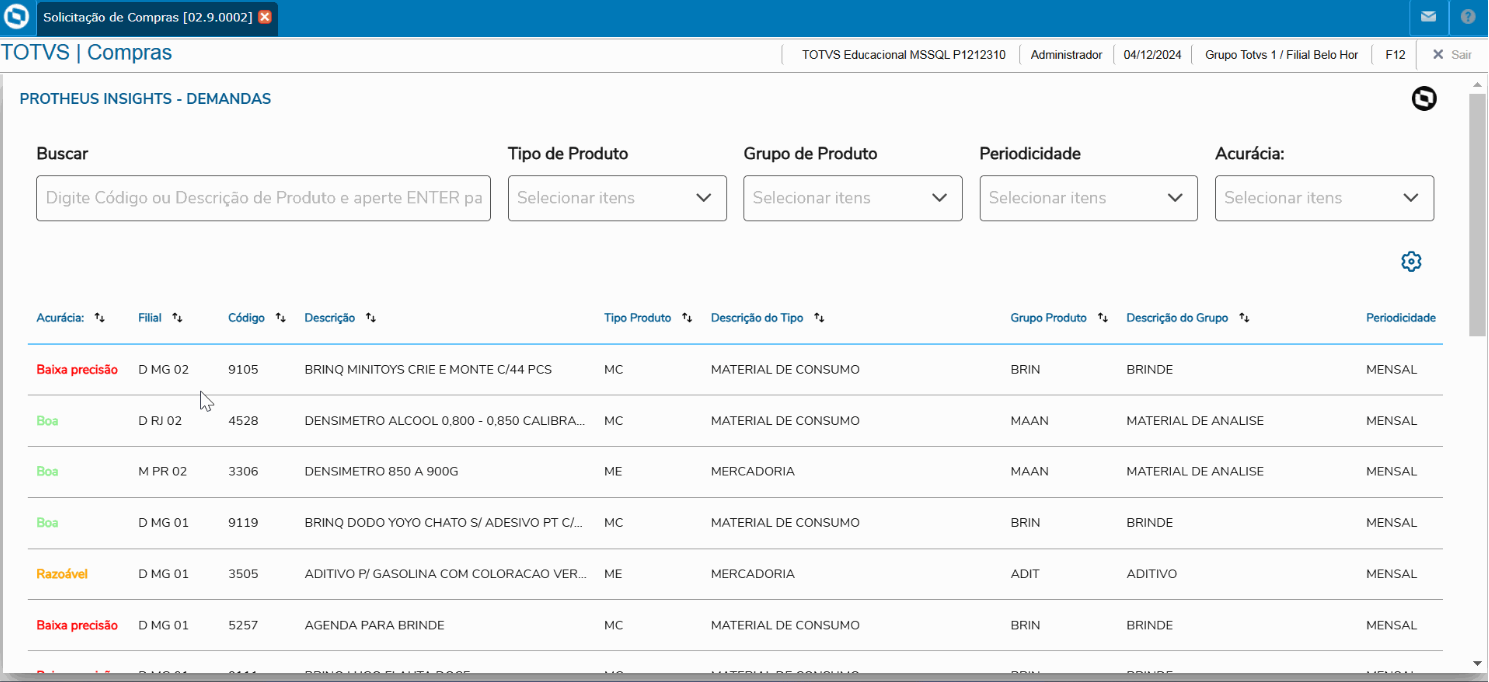1489x682 pixels.
Task: Select the Solicitação de Compras tab
Action: coord(147,17)
